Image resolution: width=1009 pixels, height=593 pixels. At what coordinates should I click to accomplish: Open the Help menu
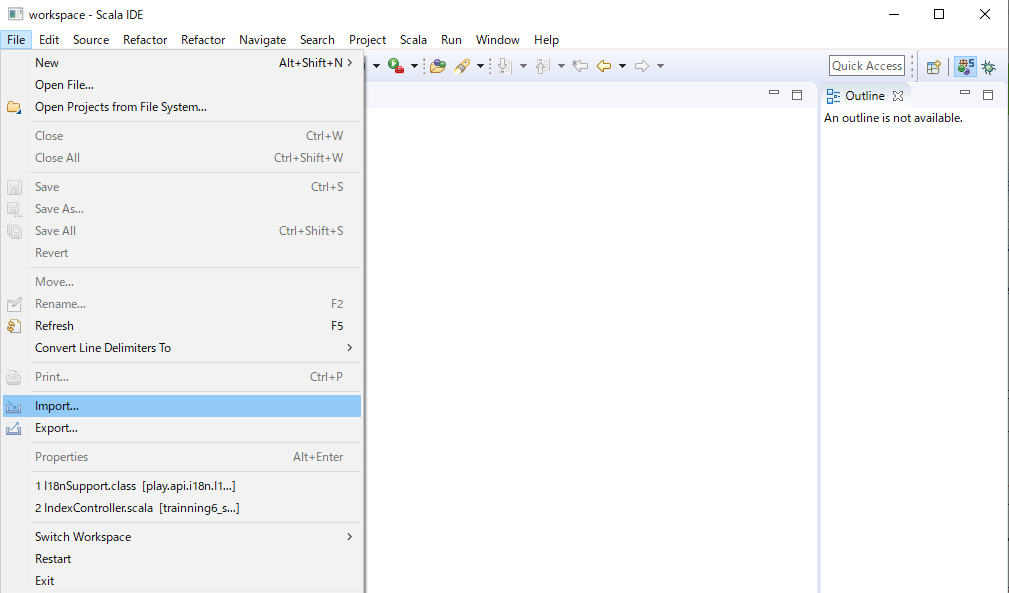pos(546,40)
